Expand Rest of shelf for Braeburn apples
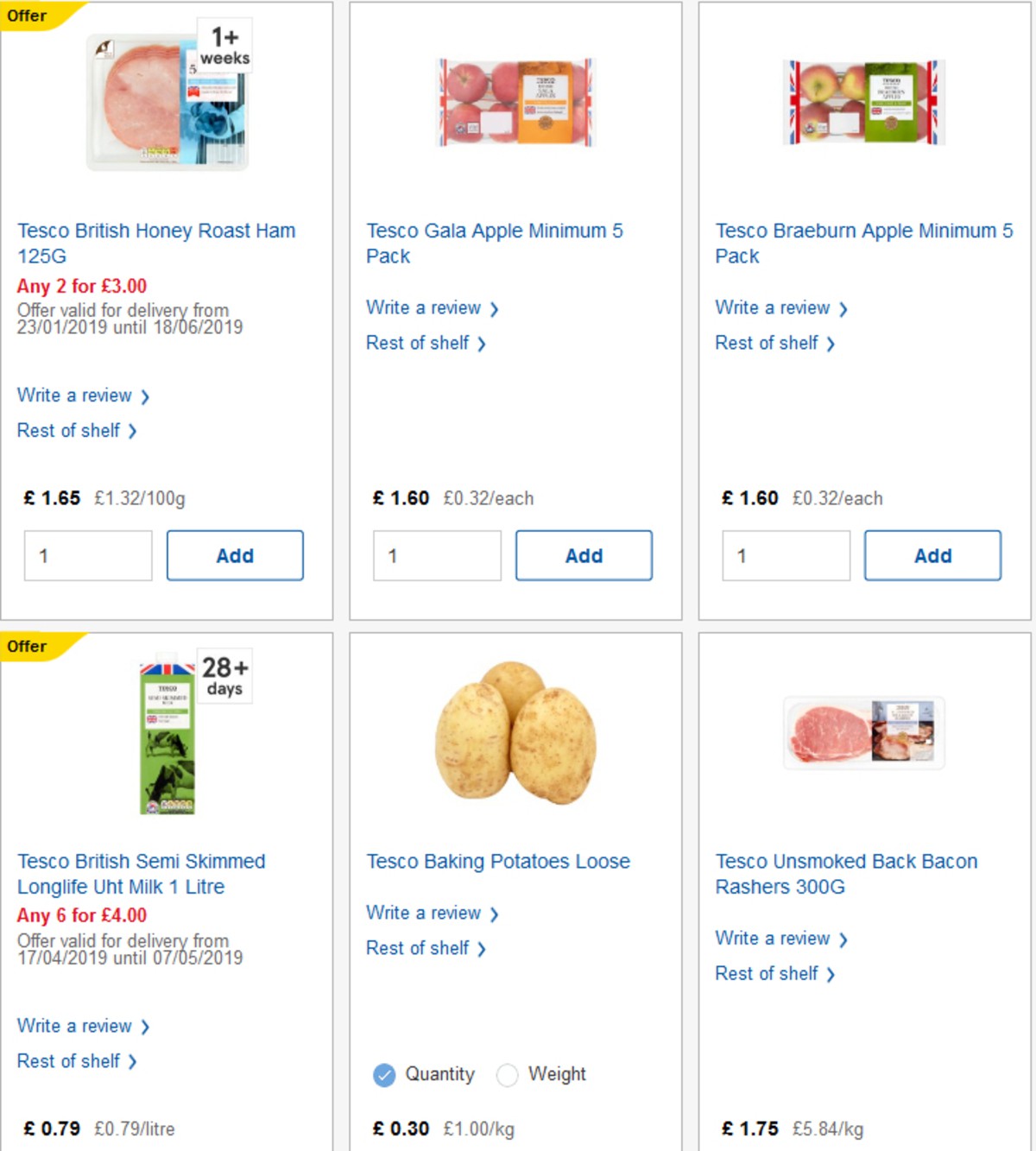 (x=767, y=343)
